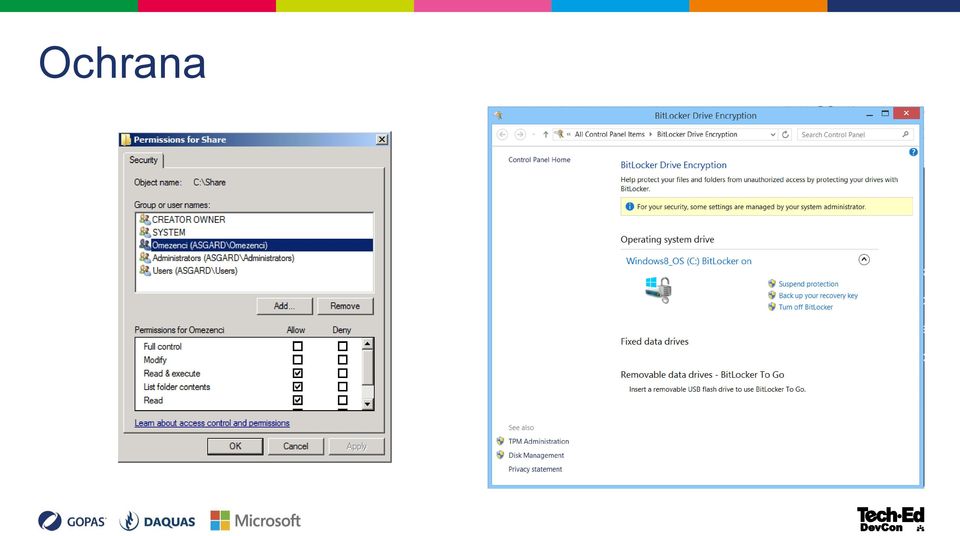The width and height of the screenshot is (960, 536).
Task: Click the recent locations dropdown arrow
Action: [533, 134]
